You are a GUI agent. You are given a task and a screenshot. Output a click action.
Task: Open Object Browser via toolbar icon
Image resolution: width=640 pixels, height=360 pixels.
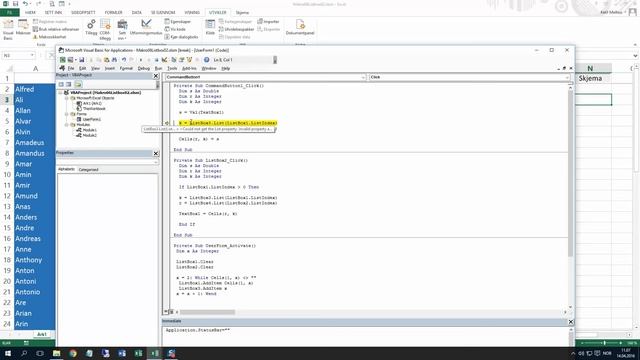(x=189, y=60)
